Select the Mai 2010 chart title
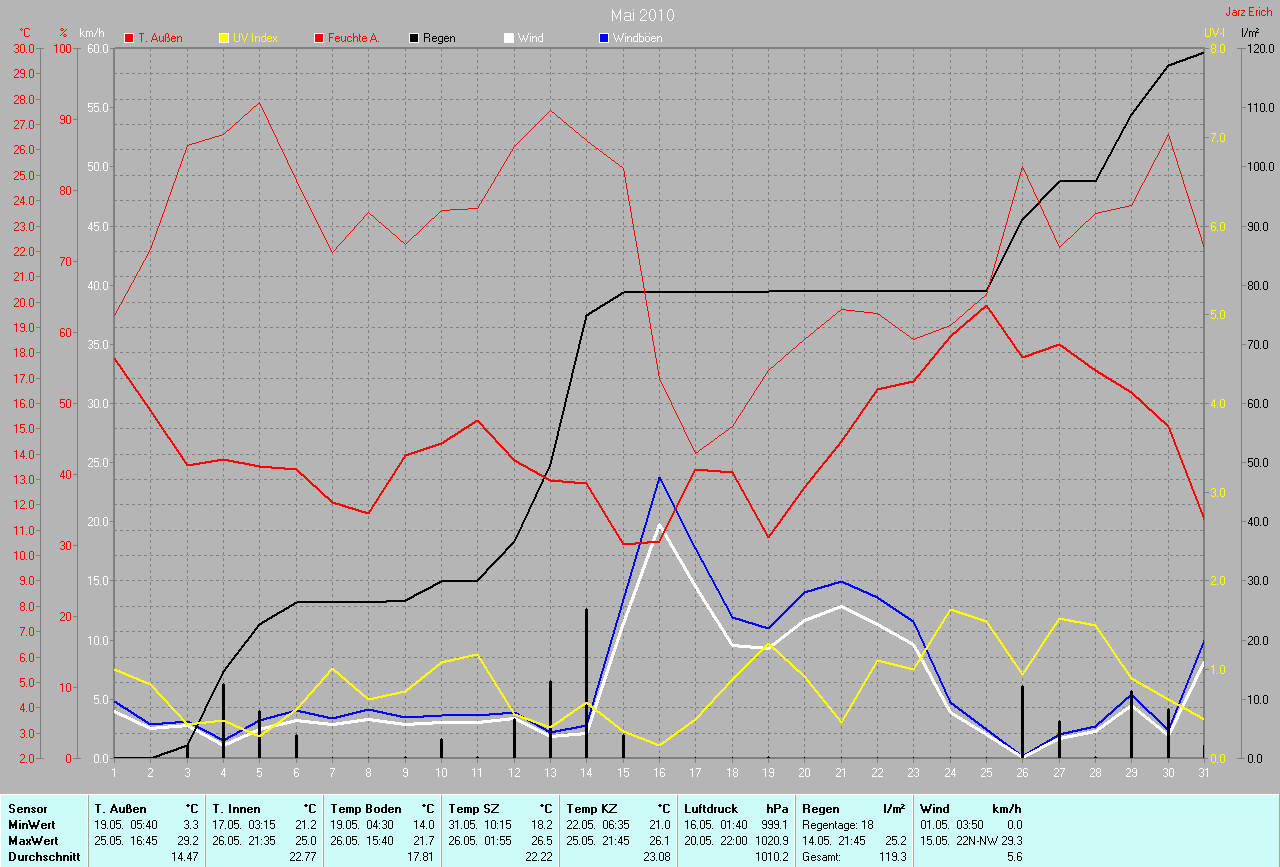1280x867 pixels. tap(642, 15)
